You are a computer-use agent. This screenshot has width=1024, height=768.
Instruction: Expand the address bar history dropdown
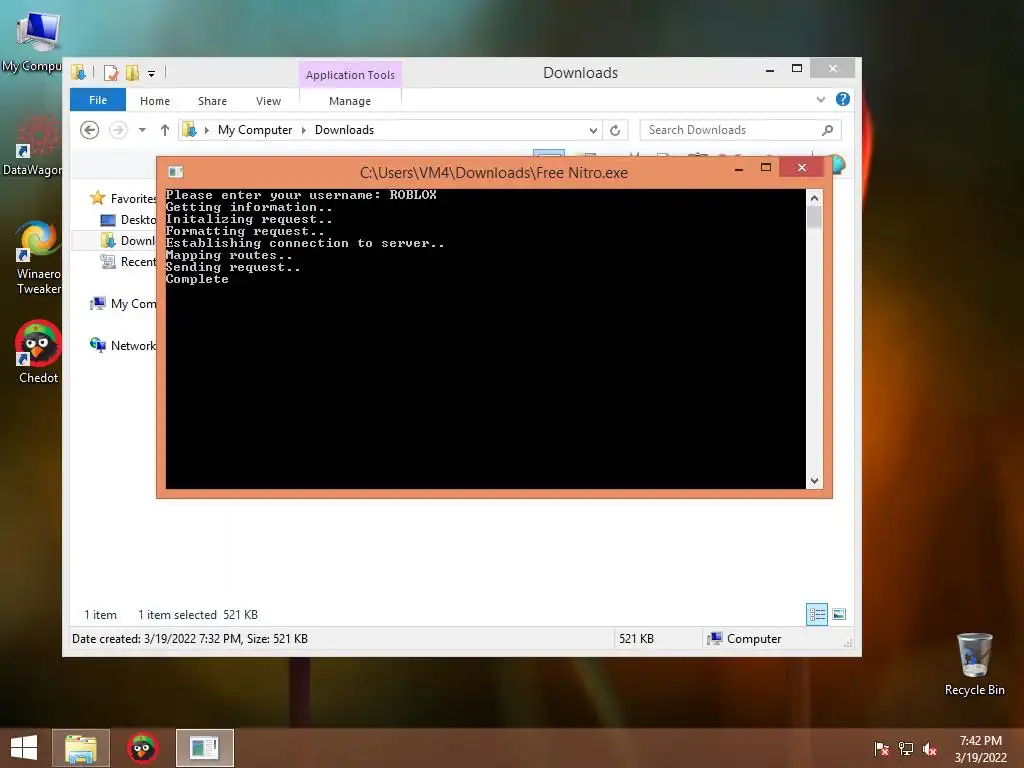pyautogui.click(x=593, y=130)
